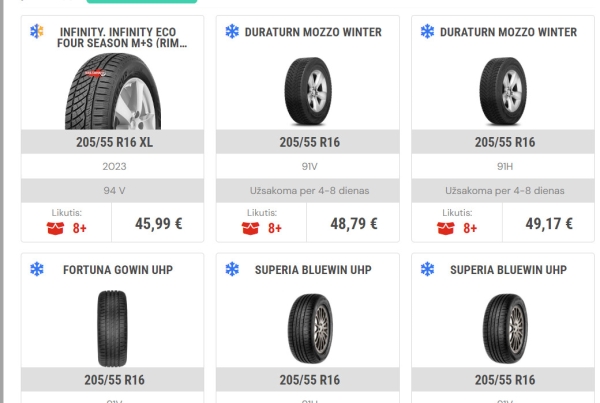Click the winter snowflake icon beside Fortuna Gowin UHP
Viewport: 600px width, 403px height.
click(37, 270)
